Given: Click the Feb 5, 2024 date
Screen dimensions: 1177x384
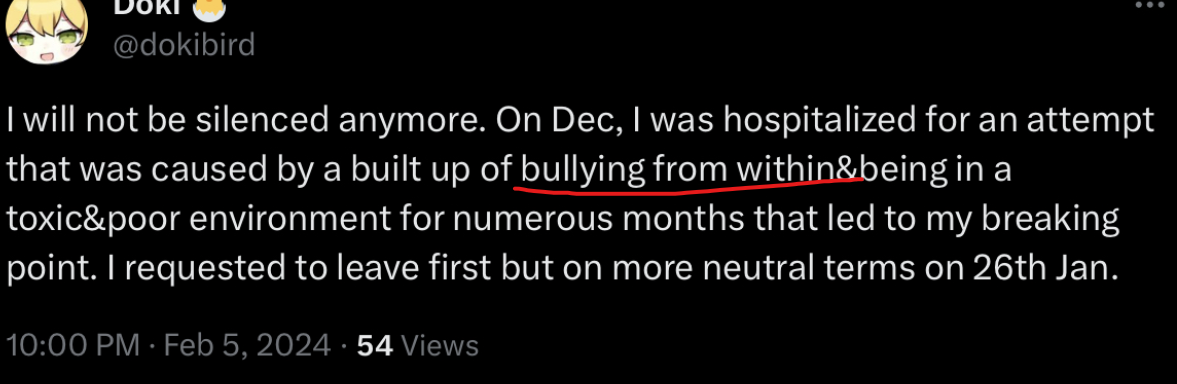Looking at the screenshot, I should click(247, 346).
